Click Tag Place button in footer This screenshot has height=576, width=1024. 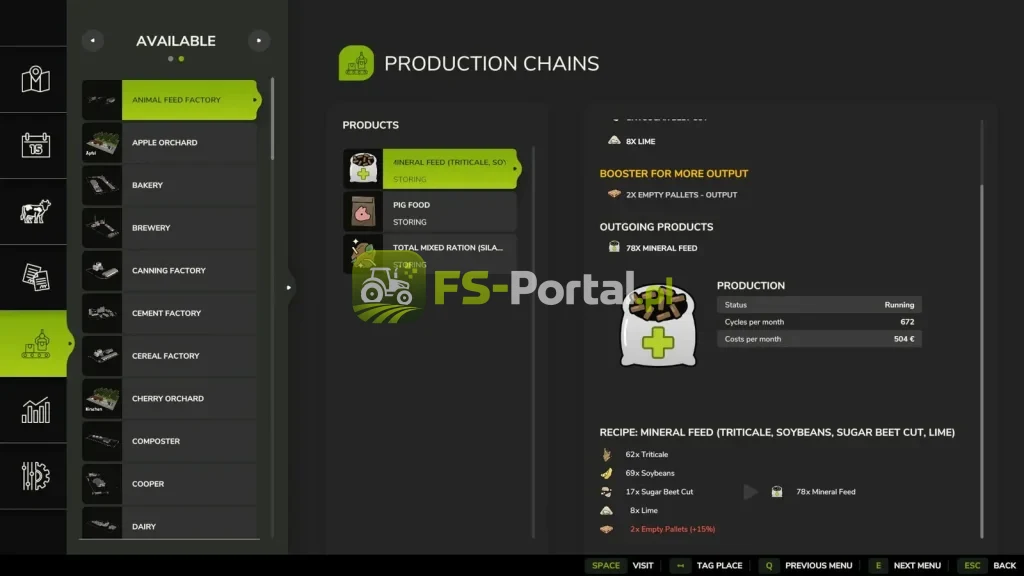708,566
